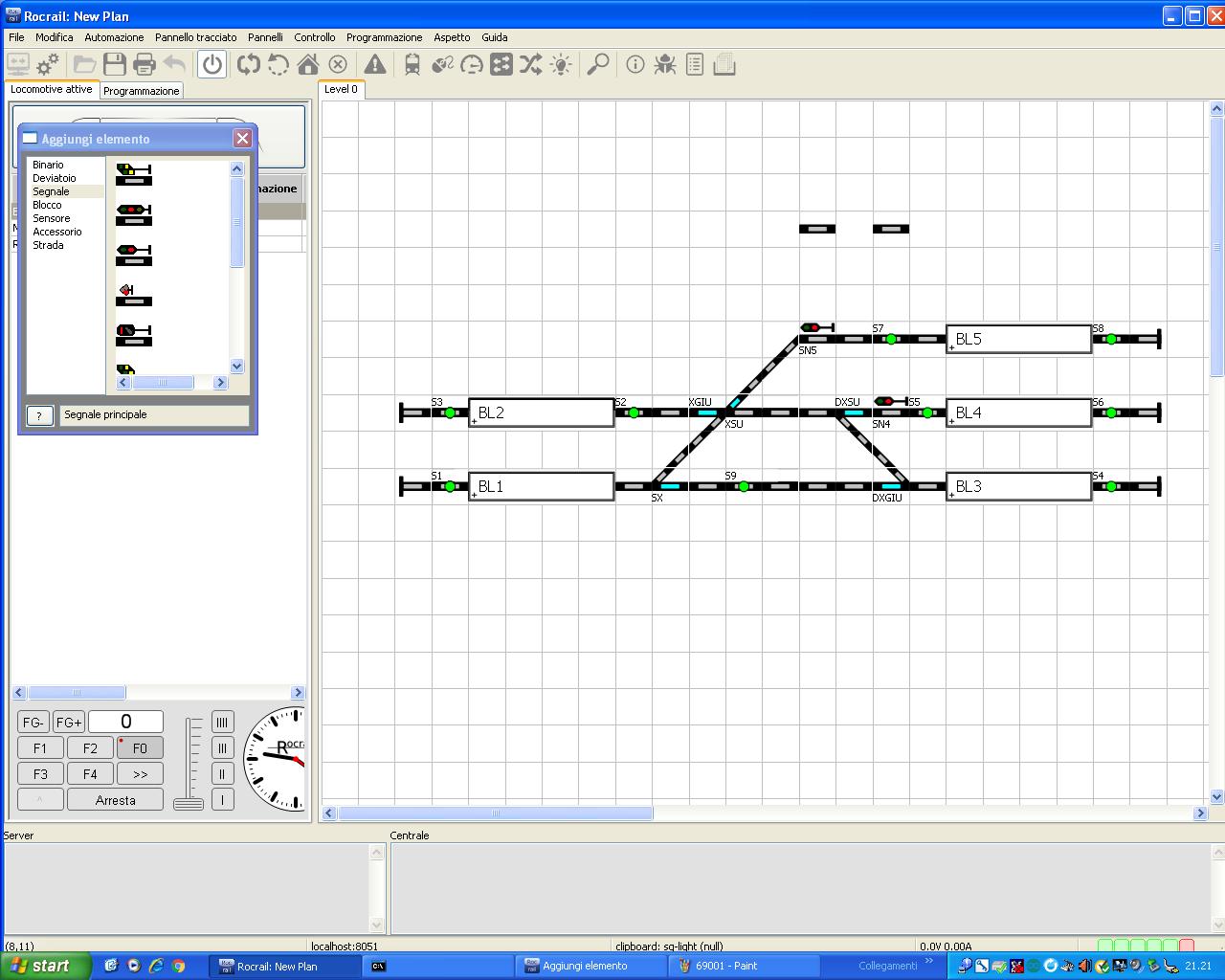Toggle the F0 function button
Screen dimensions: 1225x980
(140, 748)
